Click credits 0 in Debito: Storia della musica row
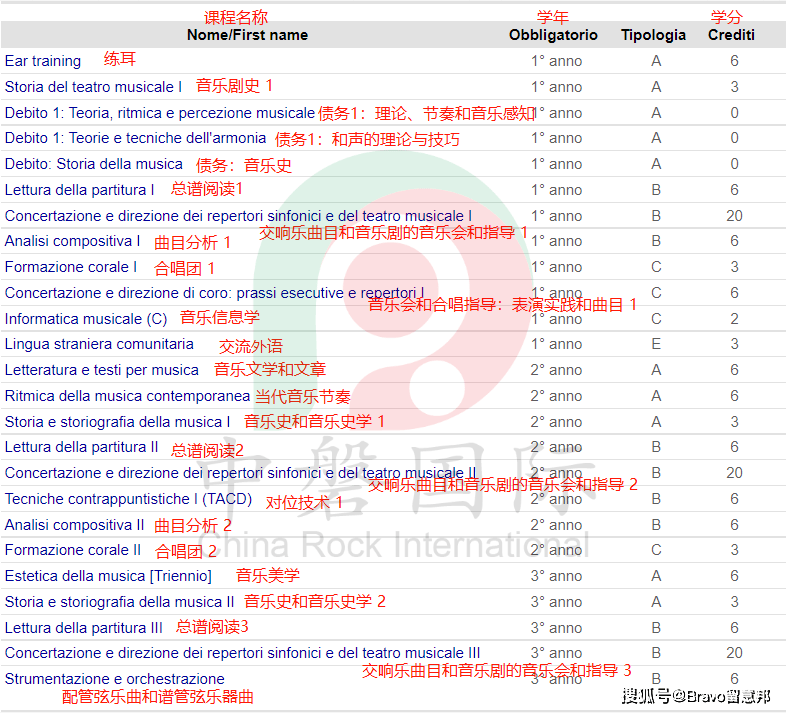Screen dimensions: 786x713 734,164
